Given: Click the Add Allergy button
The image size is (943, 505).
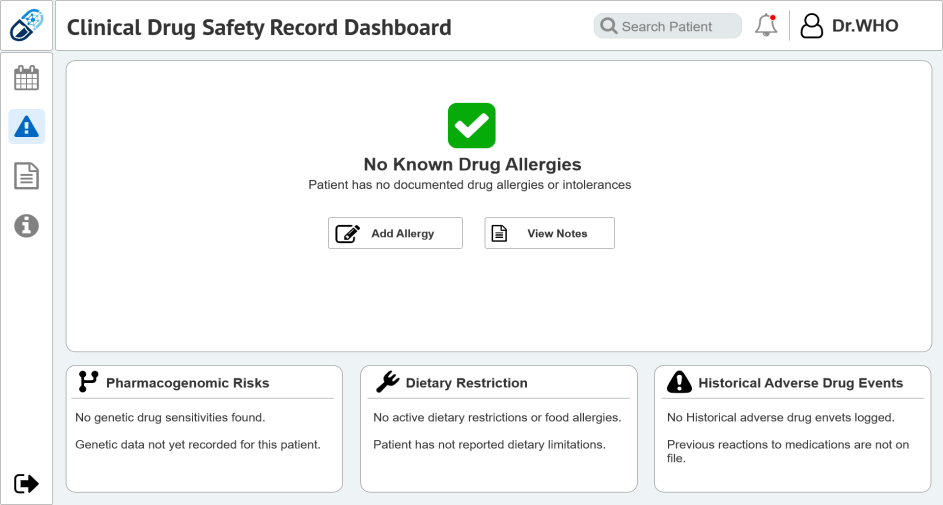Looking at the screenshot, I should point(395,233).
